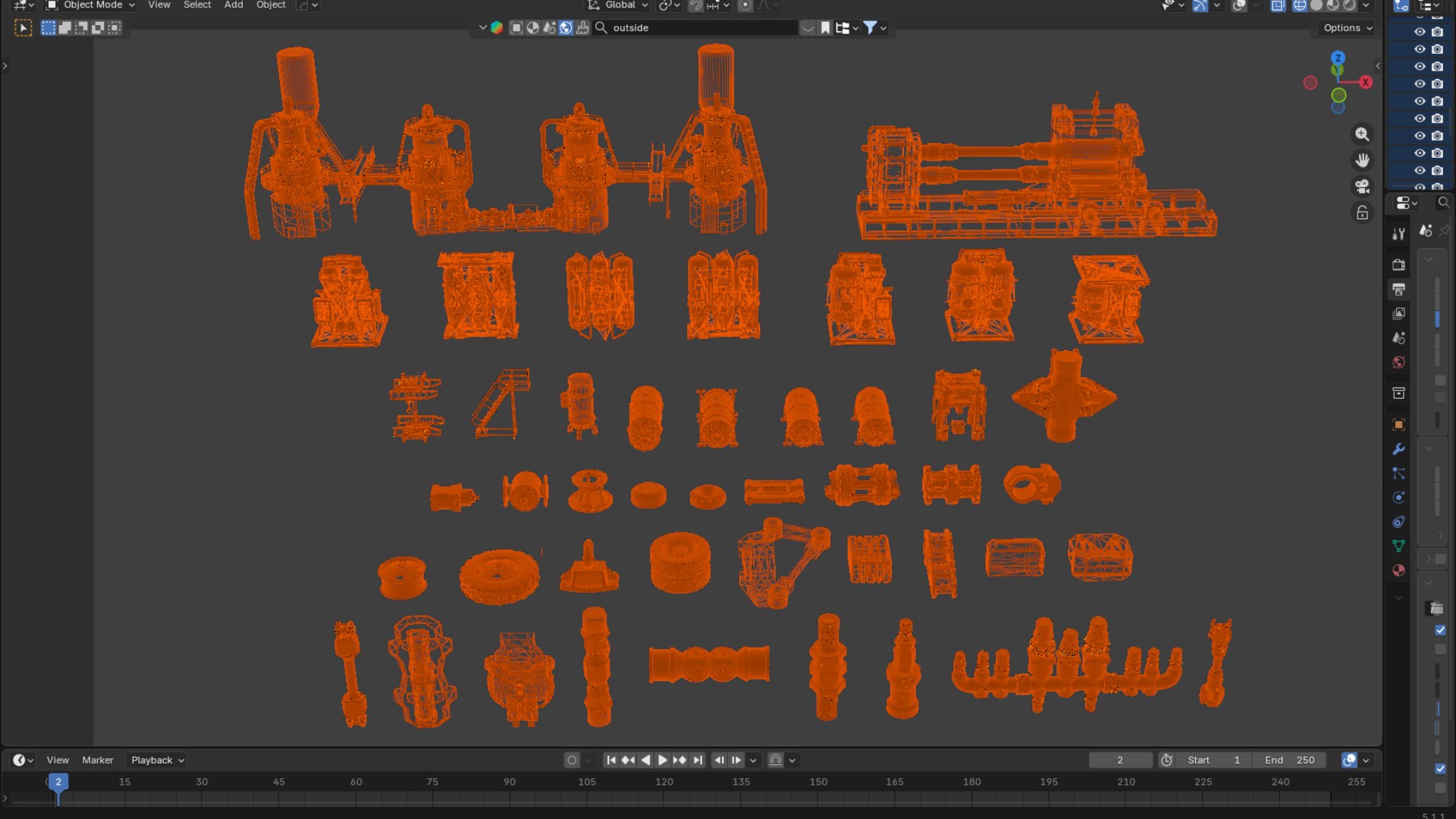
Task: Jump to the timeline start frame
Action: click(x=611, y=760)
